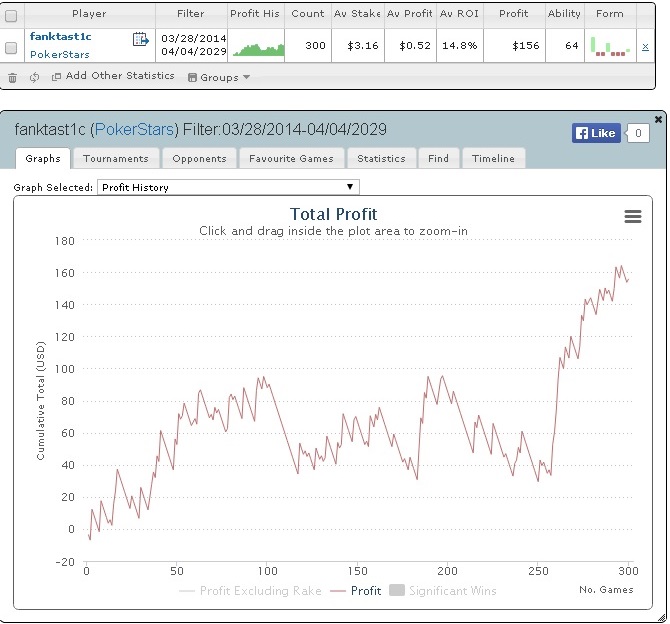Open the Graph Selected dropdown
Image resolution: width=670 pixels, height=624 pixels.
228,187
